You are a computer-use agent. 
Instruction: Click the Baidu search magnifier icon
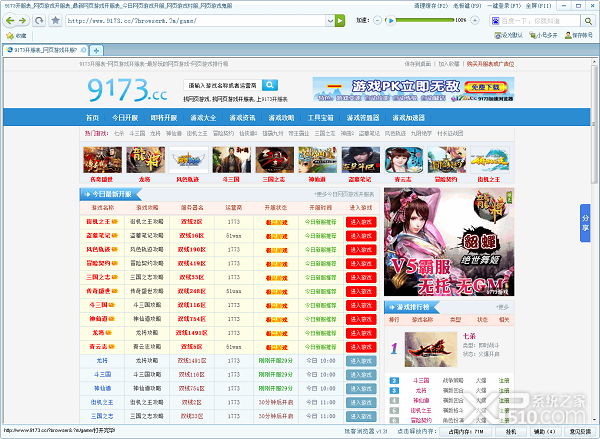coord(588,21)
